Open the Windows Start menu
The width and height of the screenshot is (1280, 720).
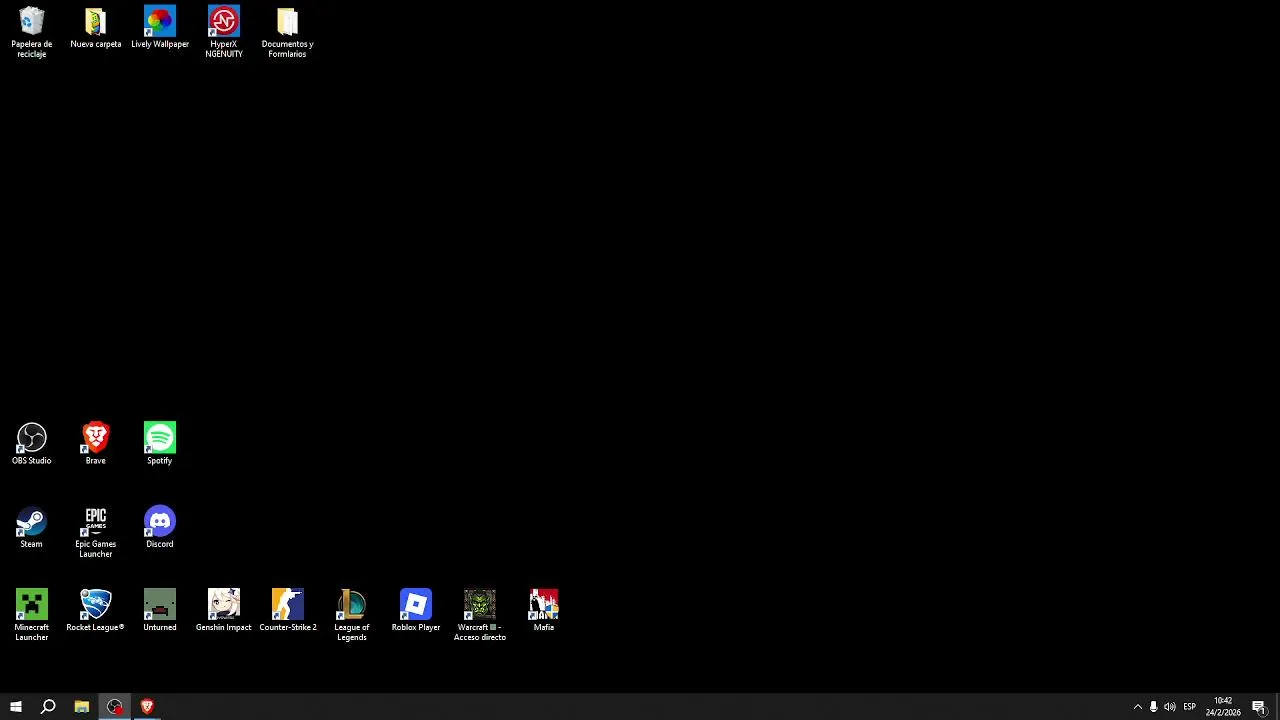16,707
